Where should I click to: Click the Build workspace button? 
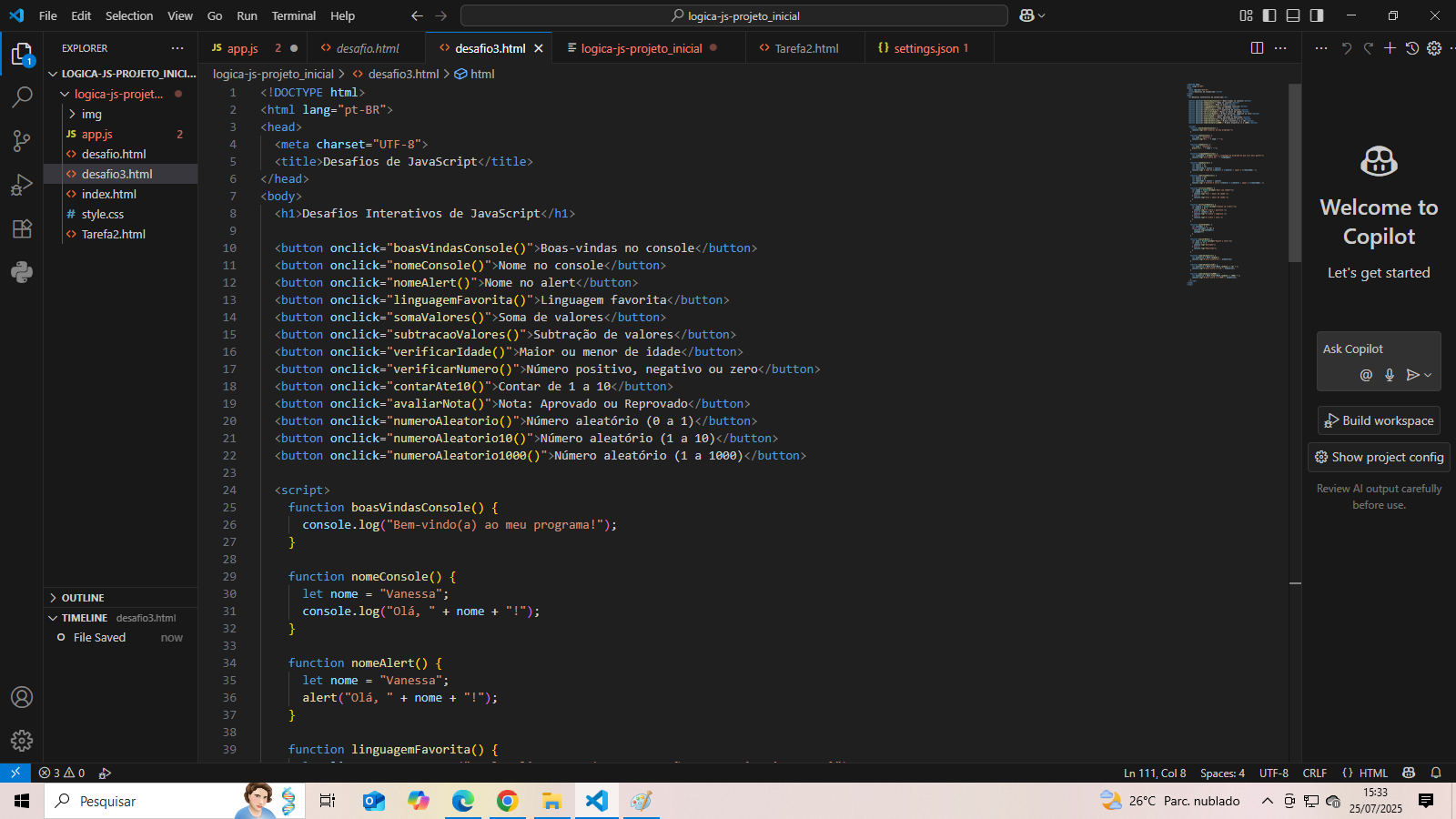[x=1379, y=420]
